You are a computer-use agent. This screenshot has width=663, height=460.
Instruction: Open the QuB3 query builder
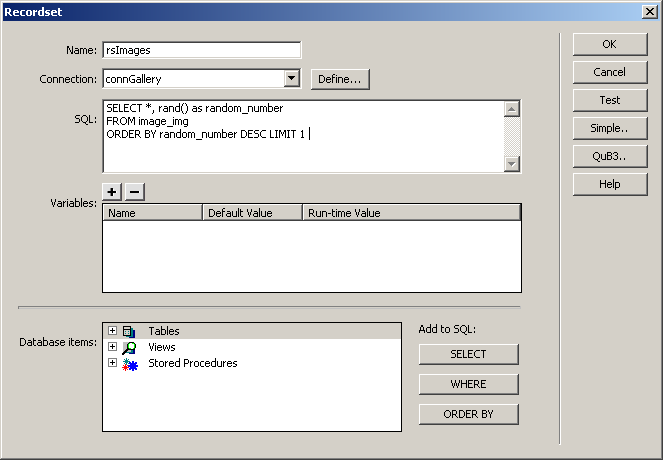coord(609,156)
